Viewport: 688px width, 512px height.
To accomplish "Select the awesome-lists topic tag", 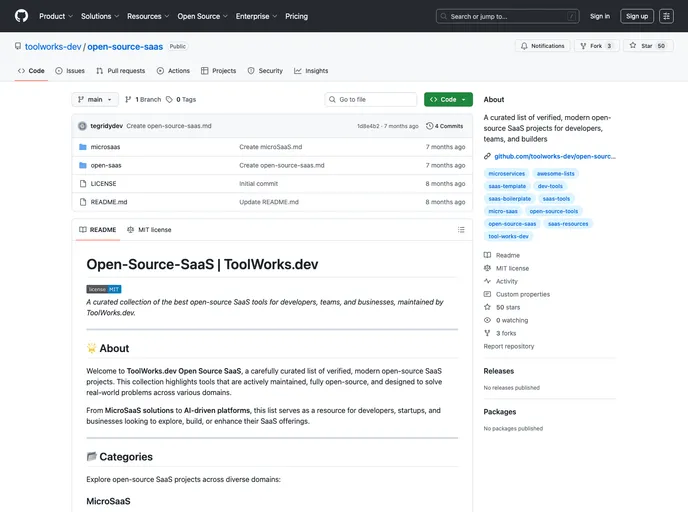I will (x=555, y=174).
